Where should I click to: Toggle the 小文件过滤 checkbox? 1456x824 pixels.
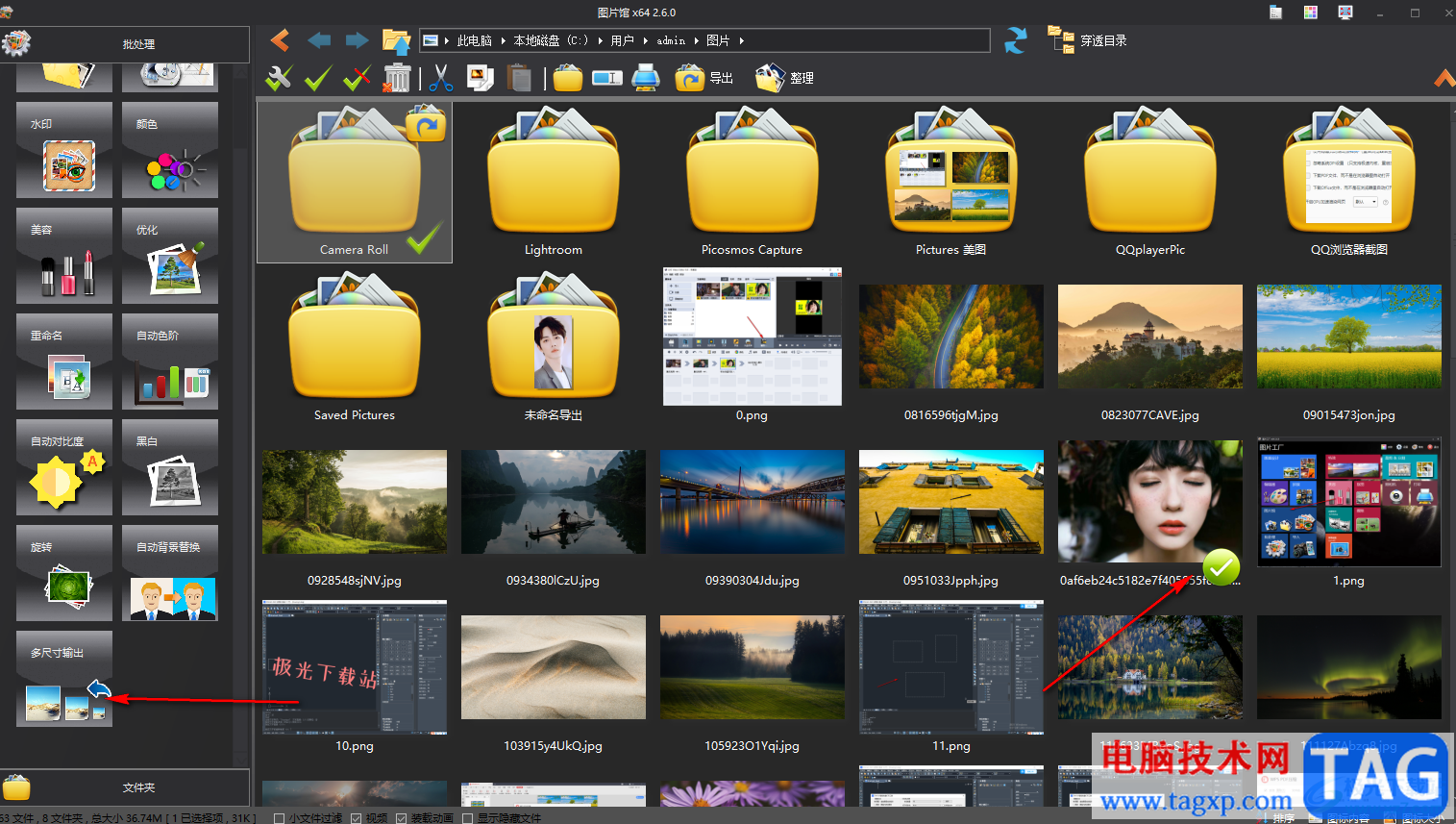[279, 818]
